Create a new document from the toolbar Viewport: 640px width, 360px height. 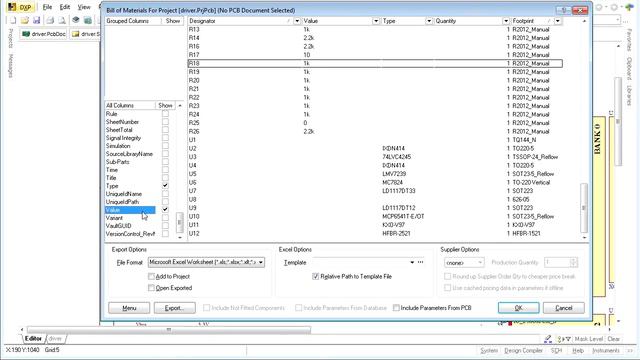(13, 20)
